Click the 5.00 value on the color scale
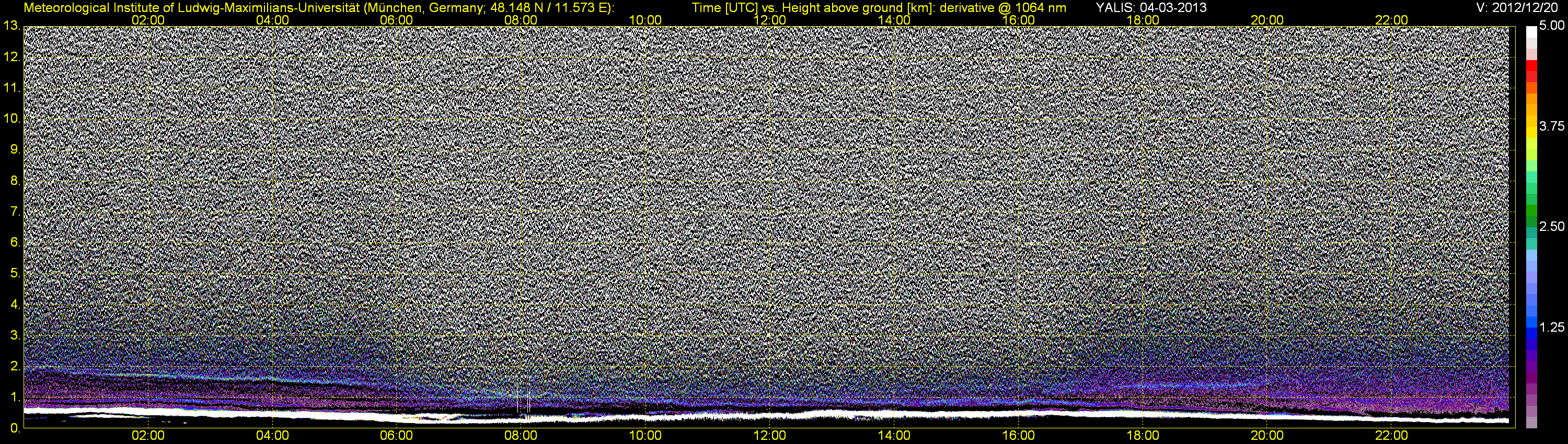The width and height of the screenshot is (1568, 444). click(x=1552, y=26)
